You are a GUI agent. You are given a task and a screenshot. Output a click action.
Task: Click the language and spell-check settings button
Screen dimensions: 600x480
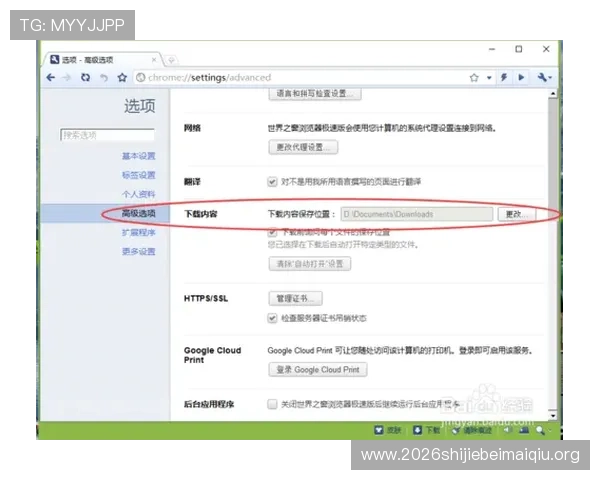315,94
